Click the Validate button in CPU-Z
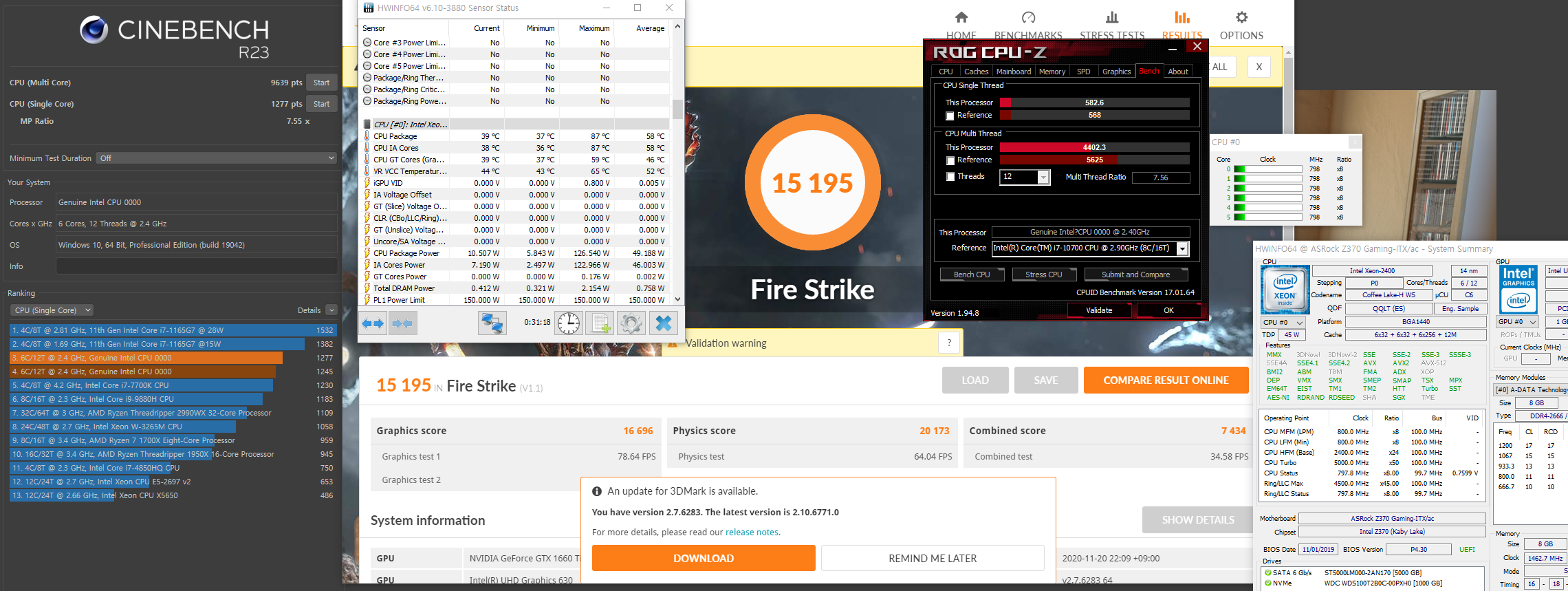The height and width of the screenshot is (591, 1568). (x=1099, y=310)
